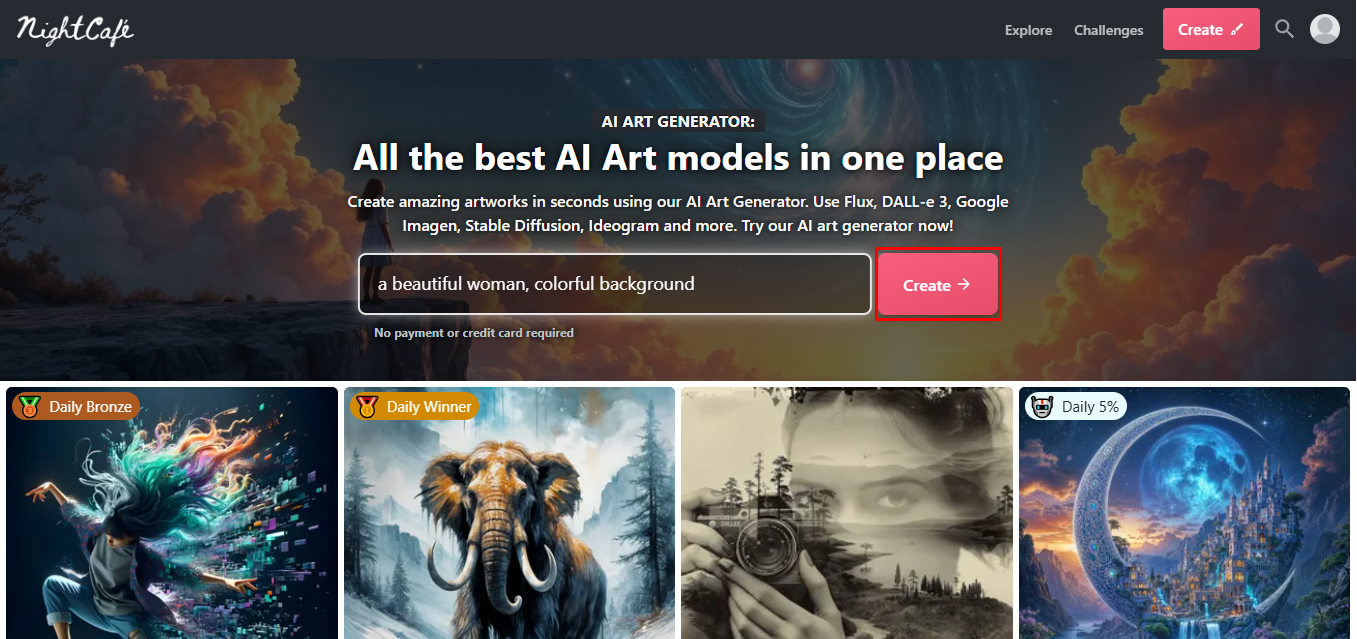Open the user profile avatar
Viewport: 1357px width, 639px height.
pos(1325,29)
